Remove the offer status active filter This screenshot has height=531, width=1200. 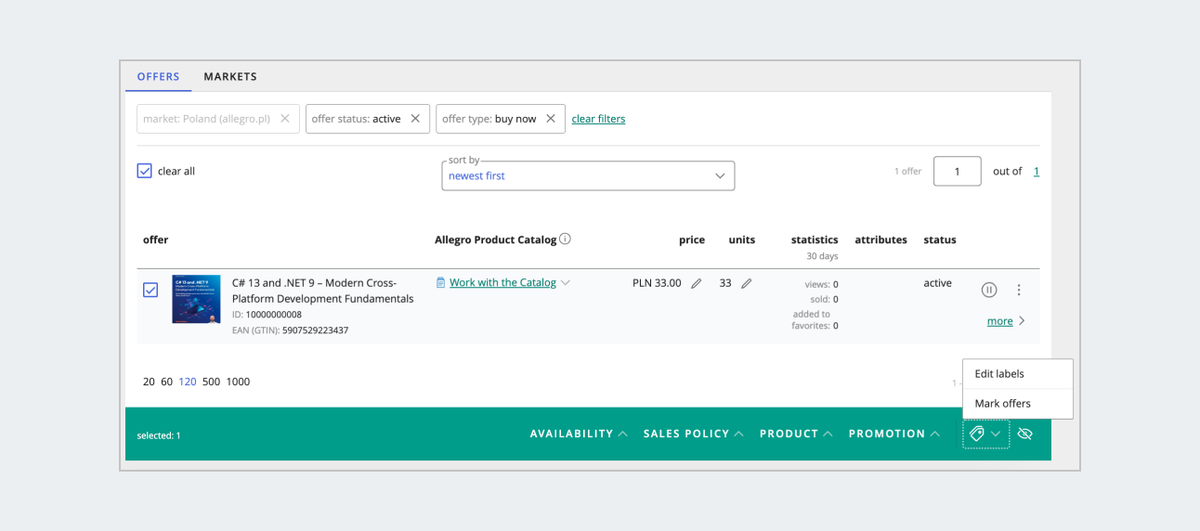[415, 119]
